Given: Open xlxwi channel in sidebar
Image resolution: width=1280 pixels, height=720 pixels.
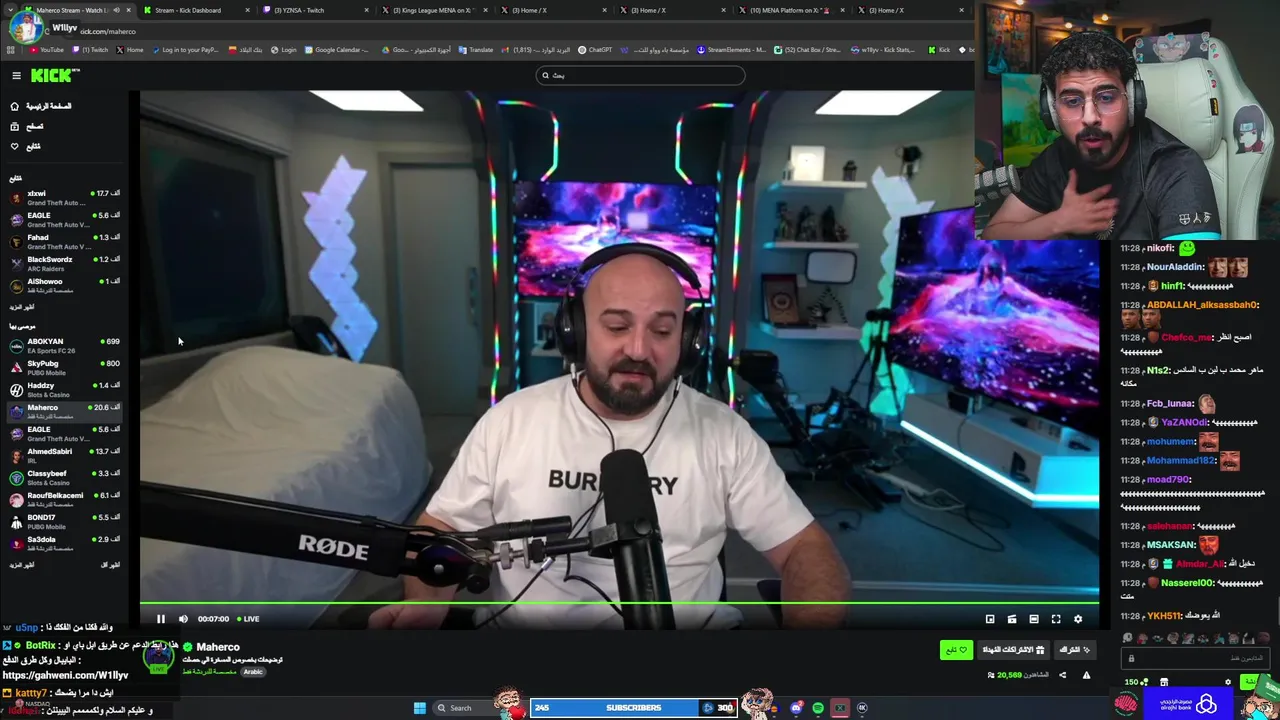Looking at the screenshot, I should [65, 198].
